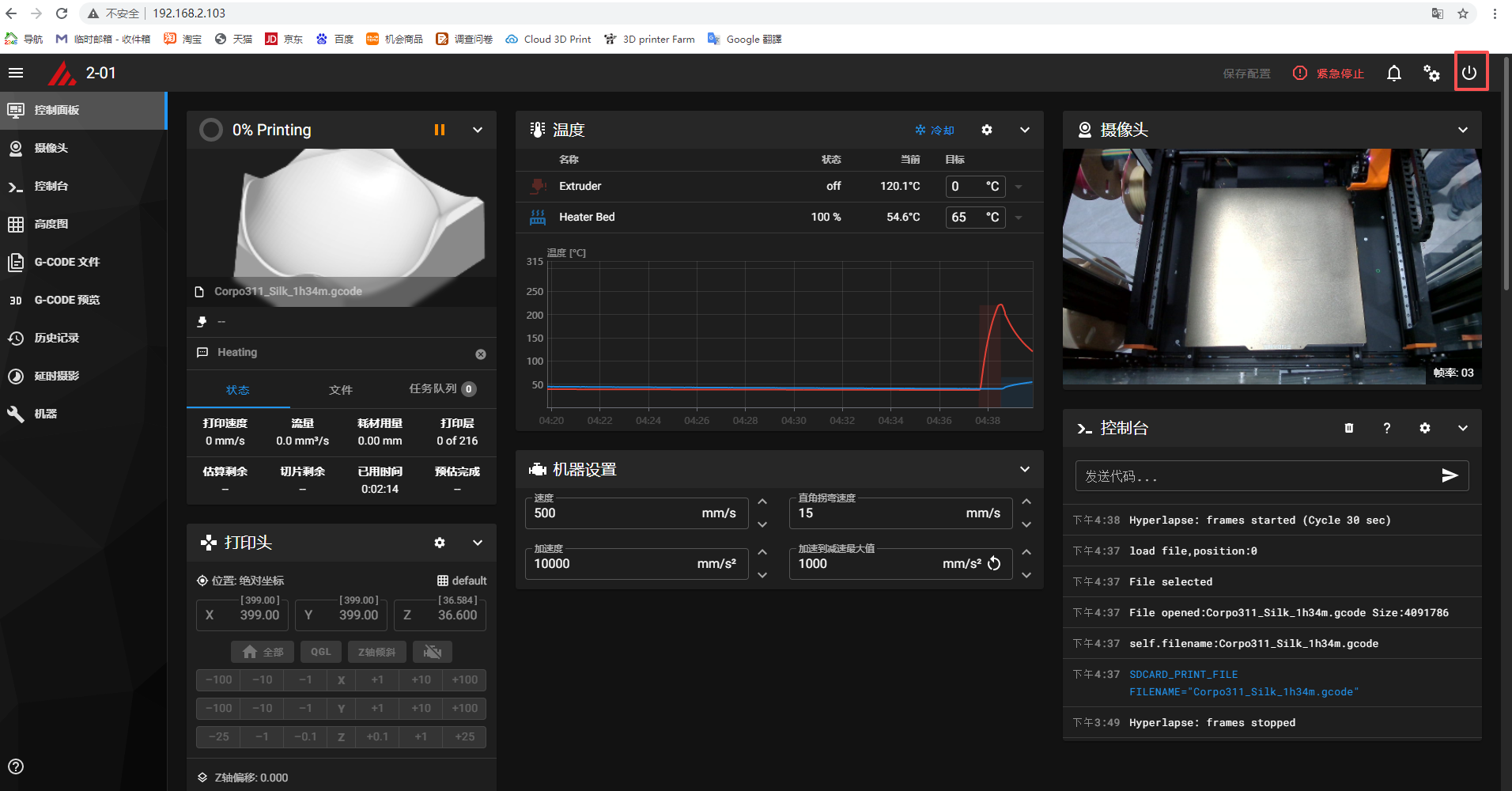Click the QGL button
The width and height of the screenshot is (1512, 791).
pos(320,652)
